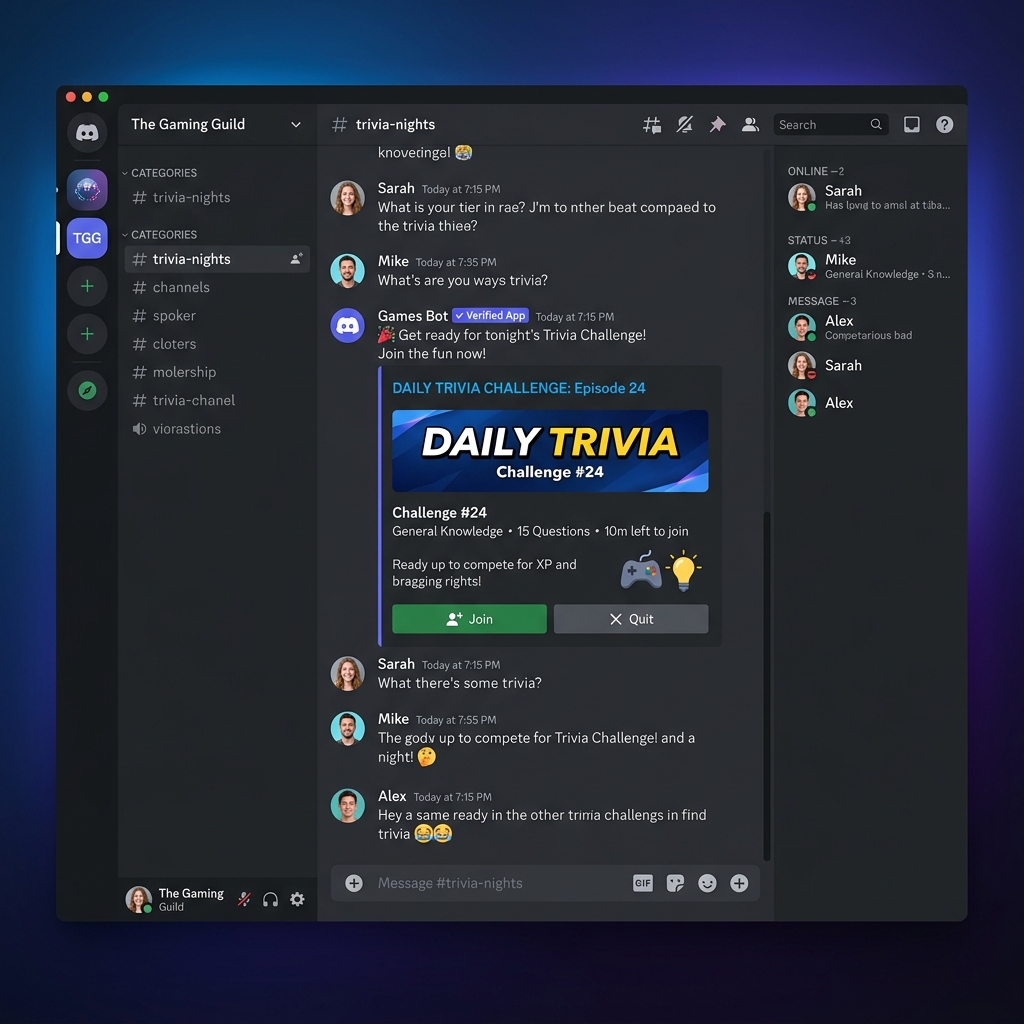The height and width of the screenshot is (1024, 1024).
Task: Click the chat scrollbar
Action: [767, 686]
